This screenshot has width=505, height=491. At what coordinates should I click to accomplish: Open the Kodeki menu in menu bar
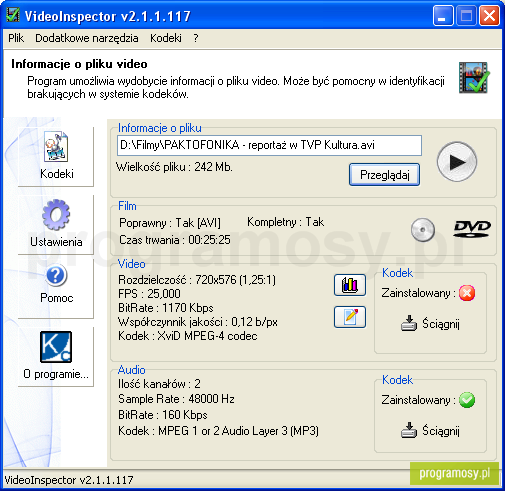pyautogui.click(x=166, y=38)
